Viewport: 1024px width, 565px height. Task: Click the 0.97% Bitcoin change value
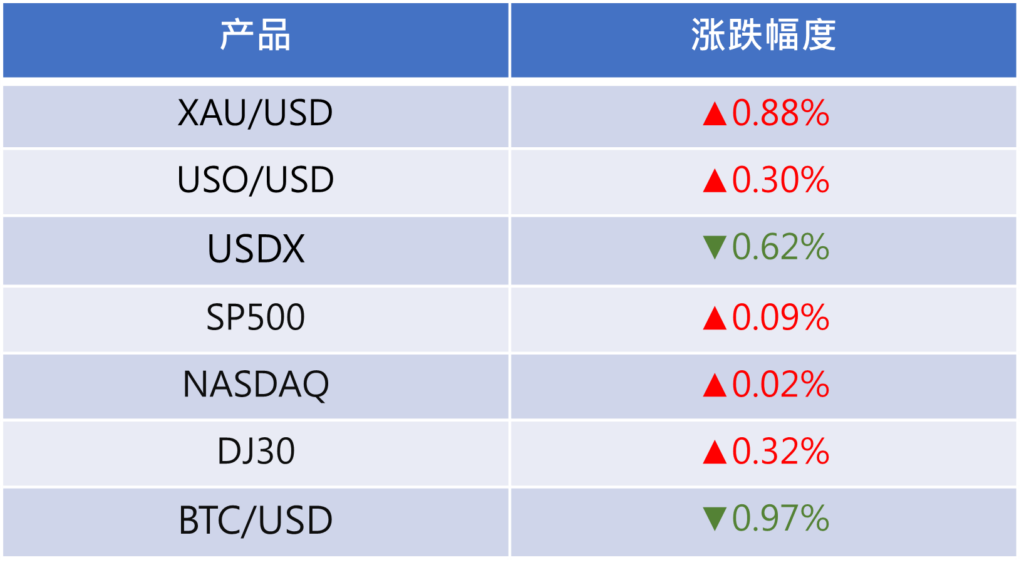780,519
